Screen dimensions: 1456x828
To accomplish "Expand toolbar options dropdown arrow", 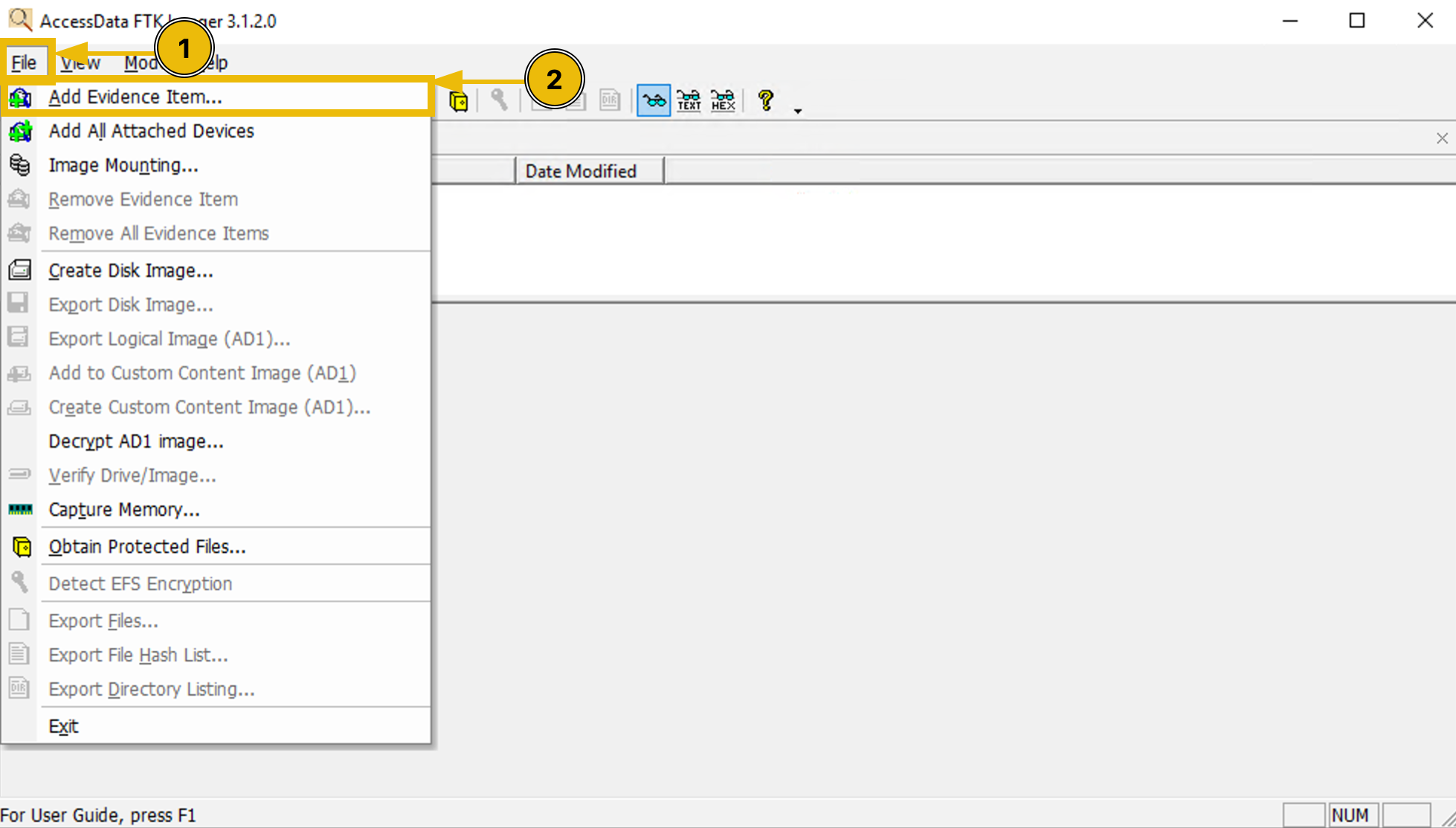I will coord(798,111).
